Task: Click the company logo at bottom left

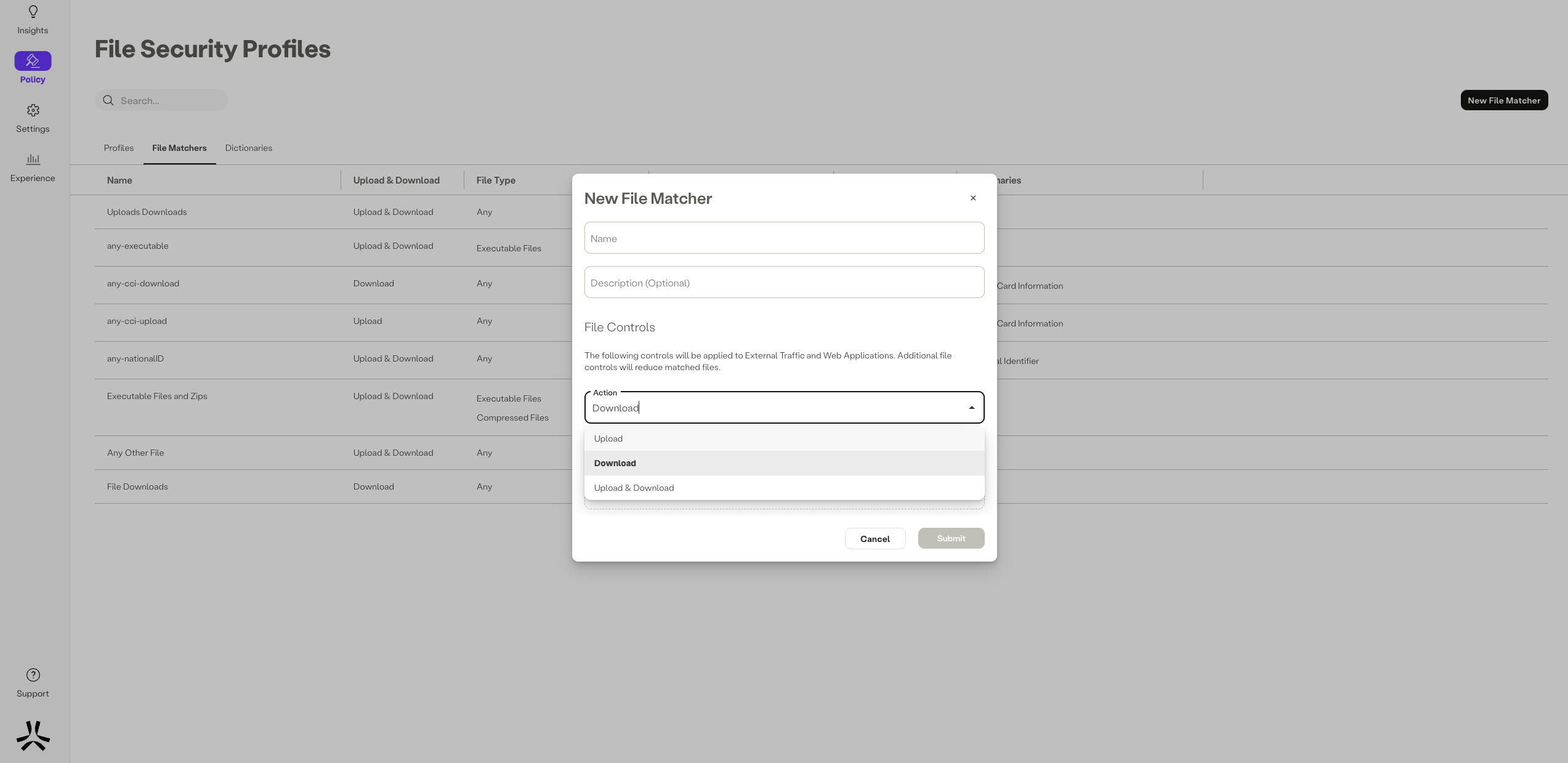Action: [33, 736]
